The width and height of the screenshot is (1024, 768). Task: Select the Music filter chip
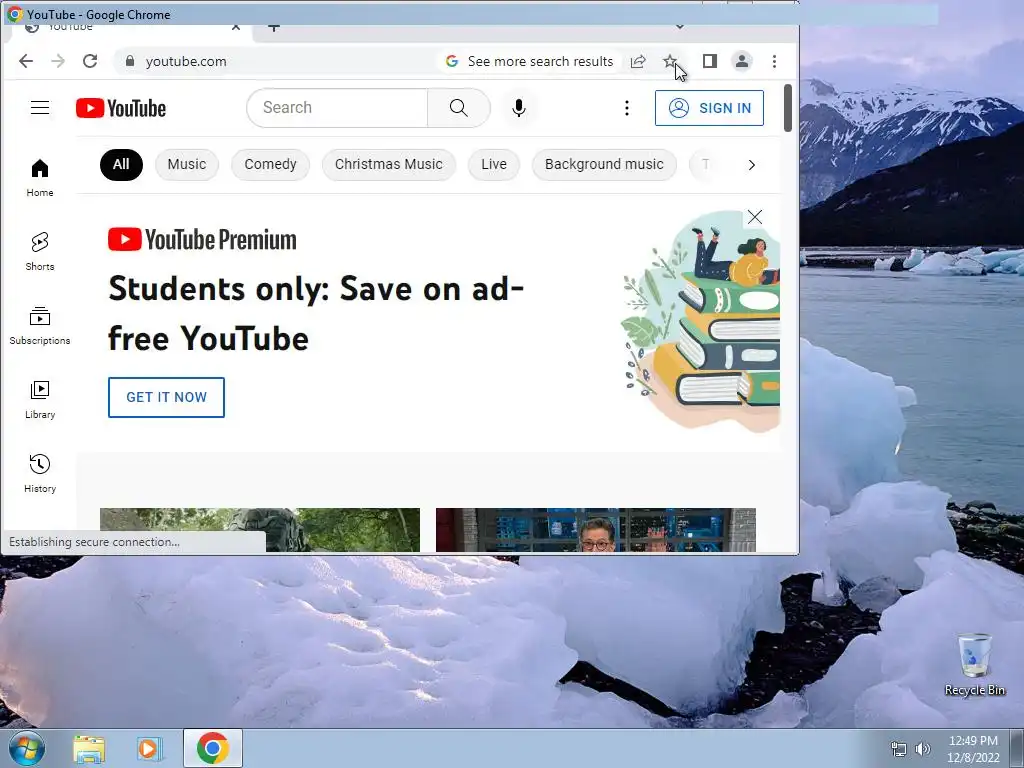(187, 164)
